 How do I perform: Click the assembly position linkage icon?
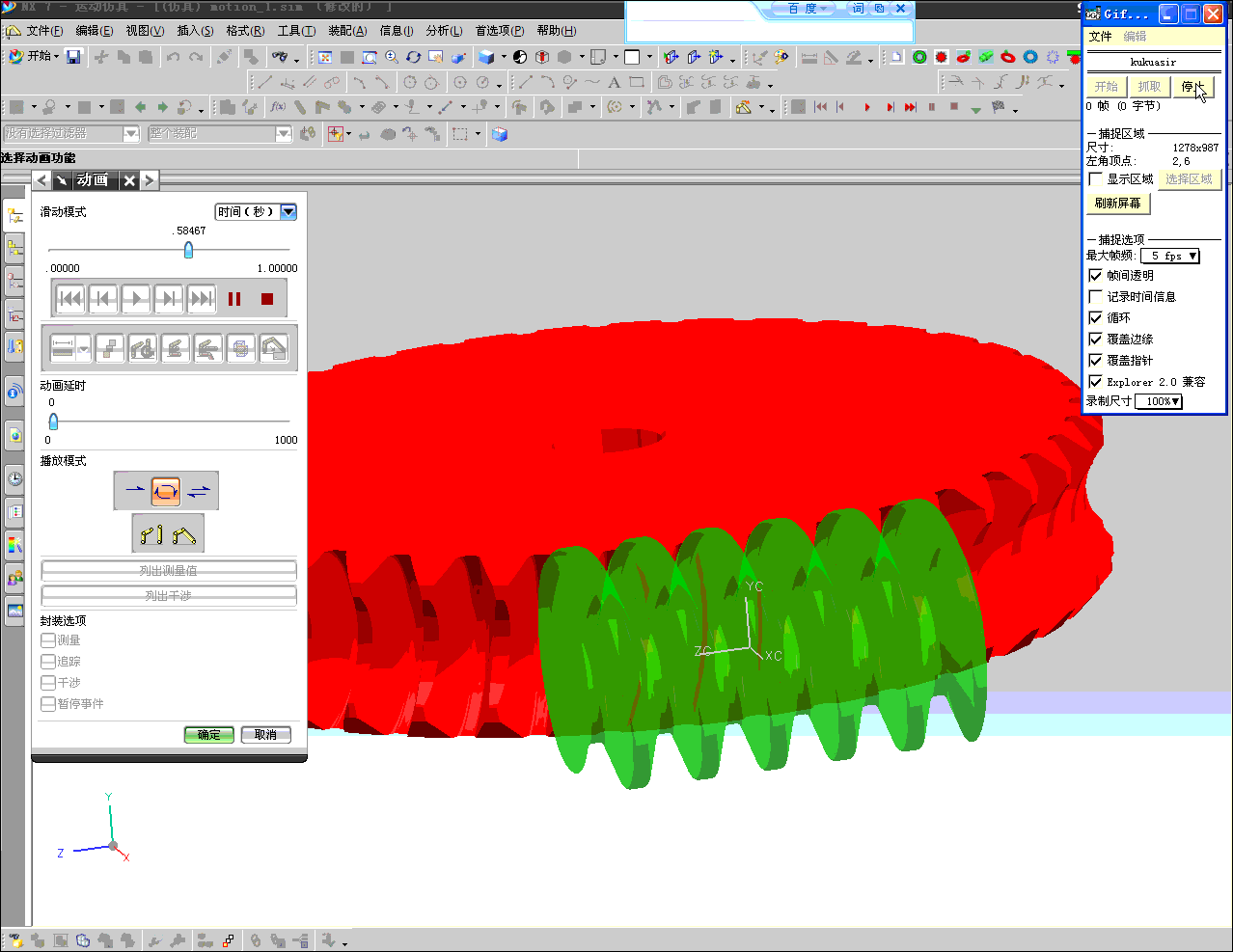coord(183,533)
